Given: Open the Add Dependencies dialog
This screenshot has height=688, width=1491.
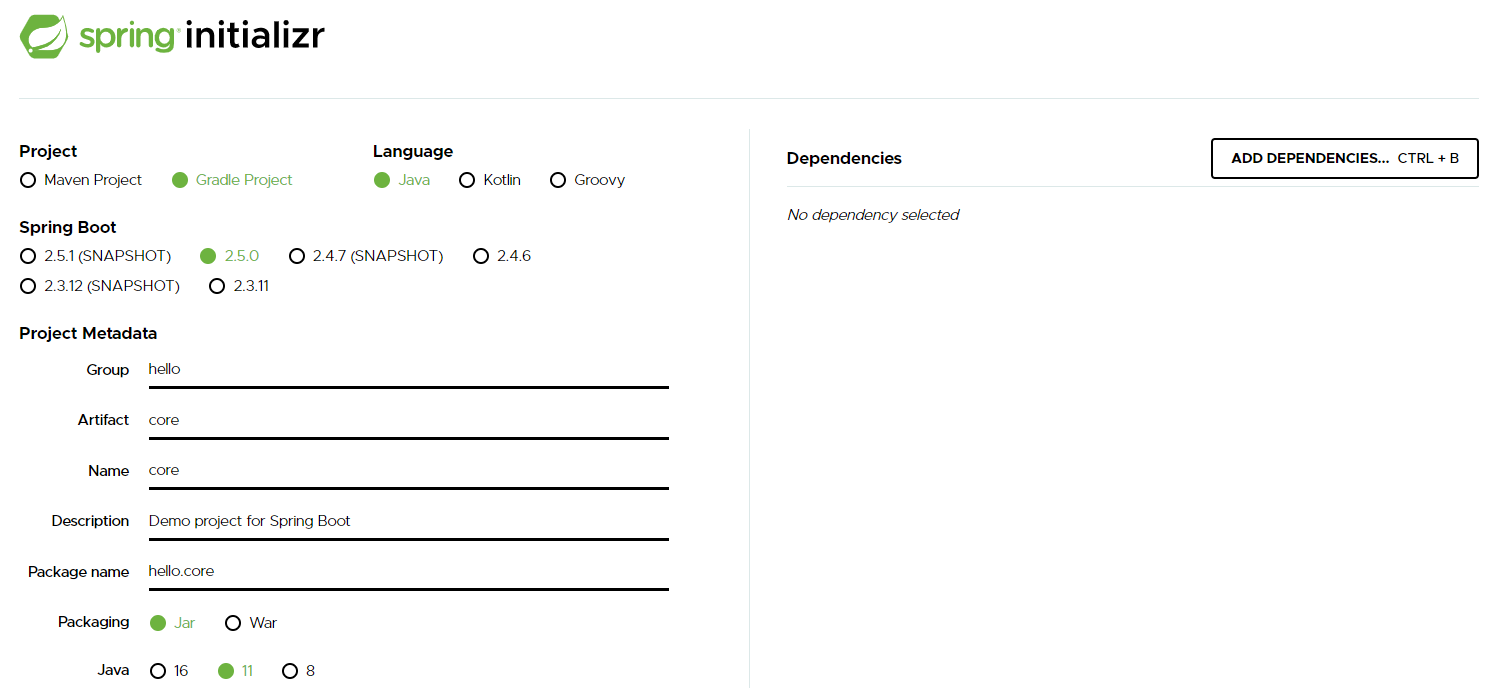Looking at the screenshot, I should [1345, 159].
